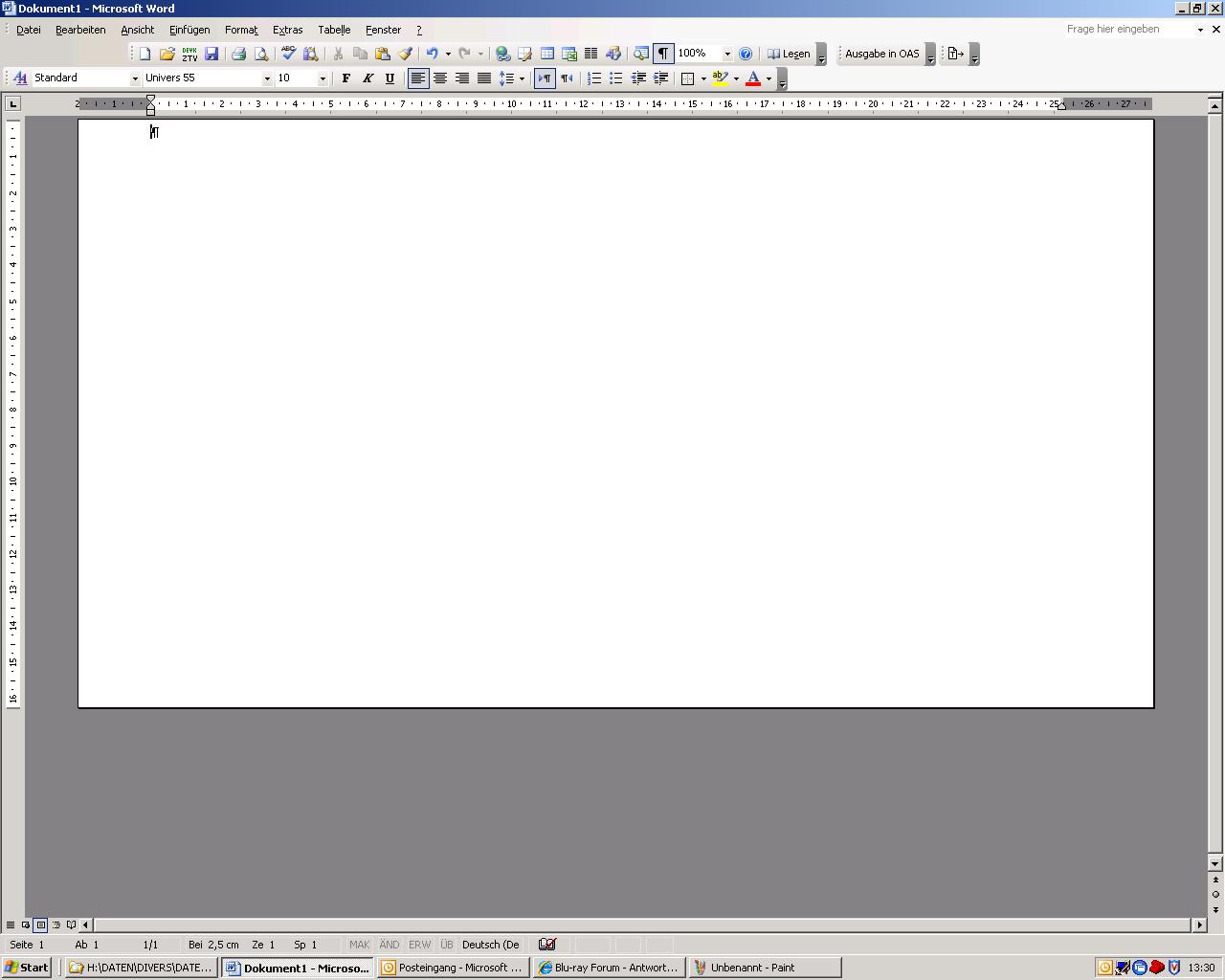Start a bulleted list

click(616, 78)
